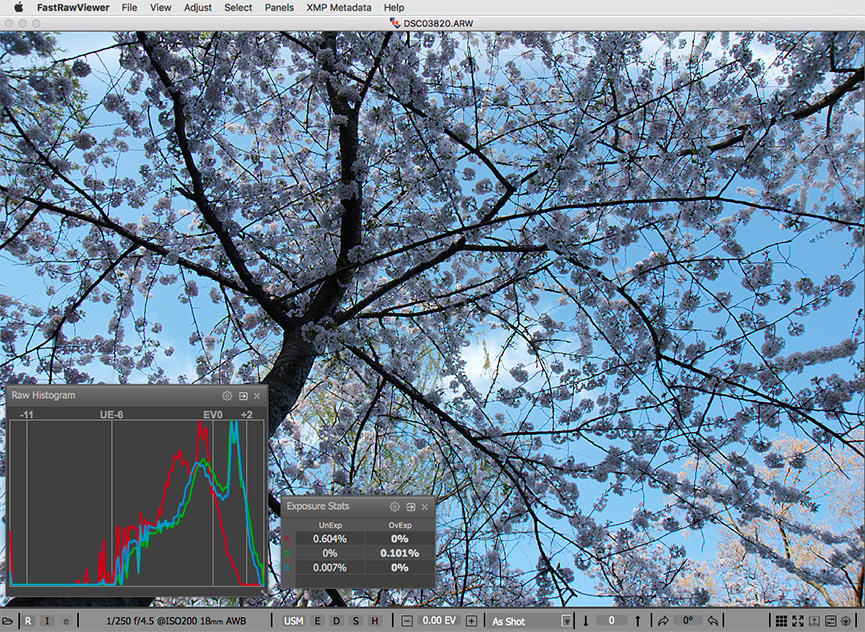Toggle RAW view mode R button
This screenshot has height=632, width=865.
pyautogui.click(x=28, y=622)
